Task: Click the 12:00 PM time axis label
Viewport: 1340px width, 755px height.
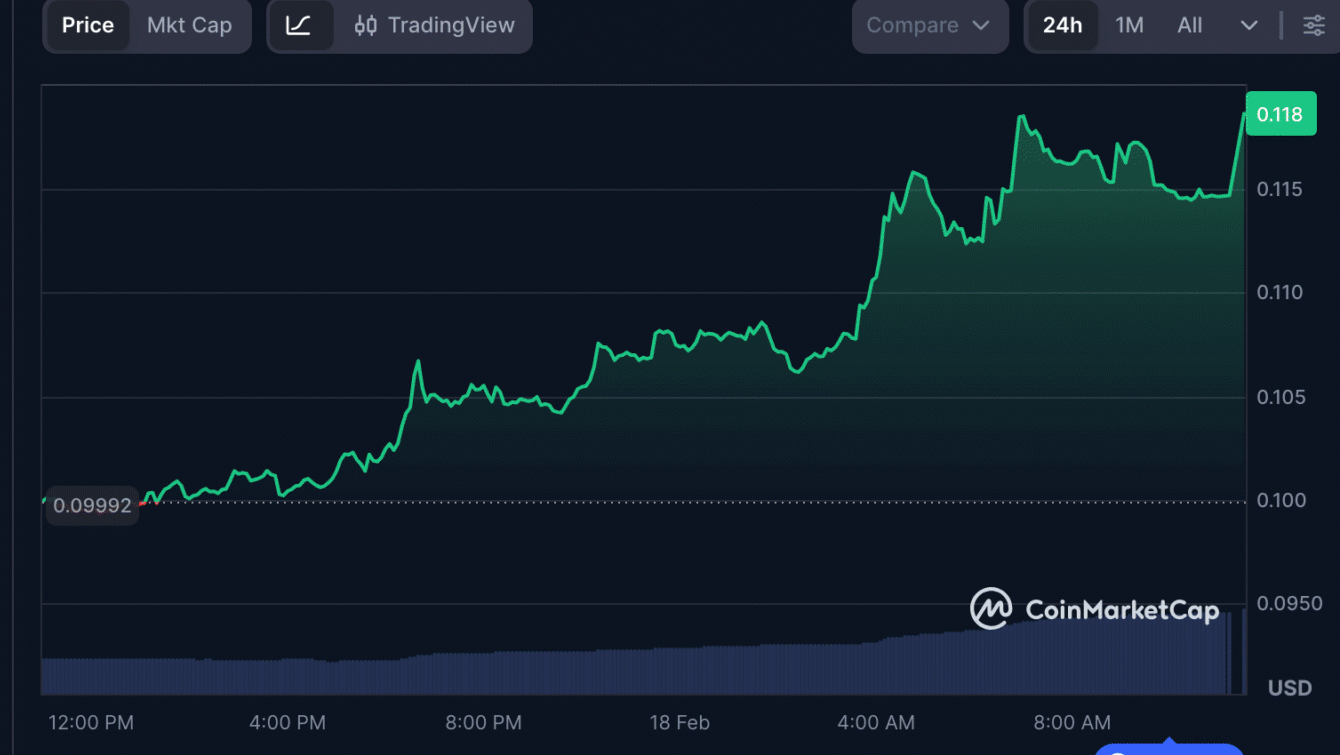Action: 91,722
